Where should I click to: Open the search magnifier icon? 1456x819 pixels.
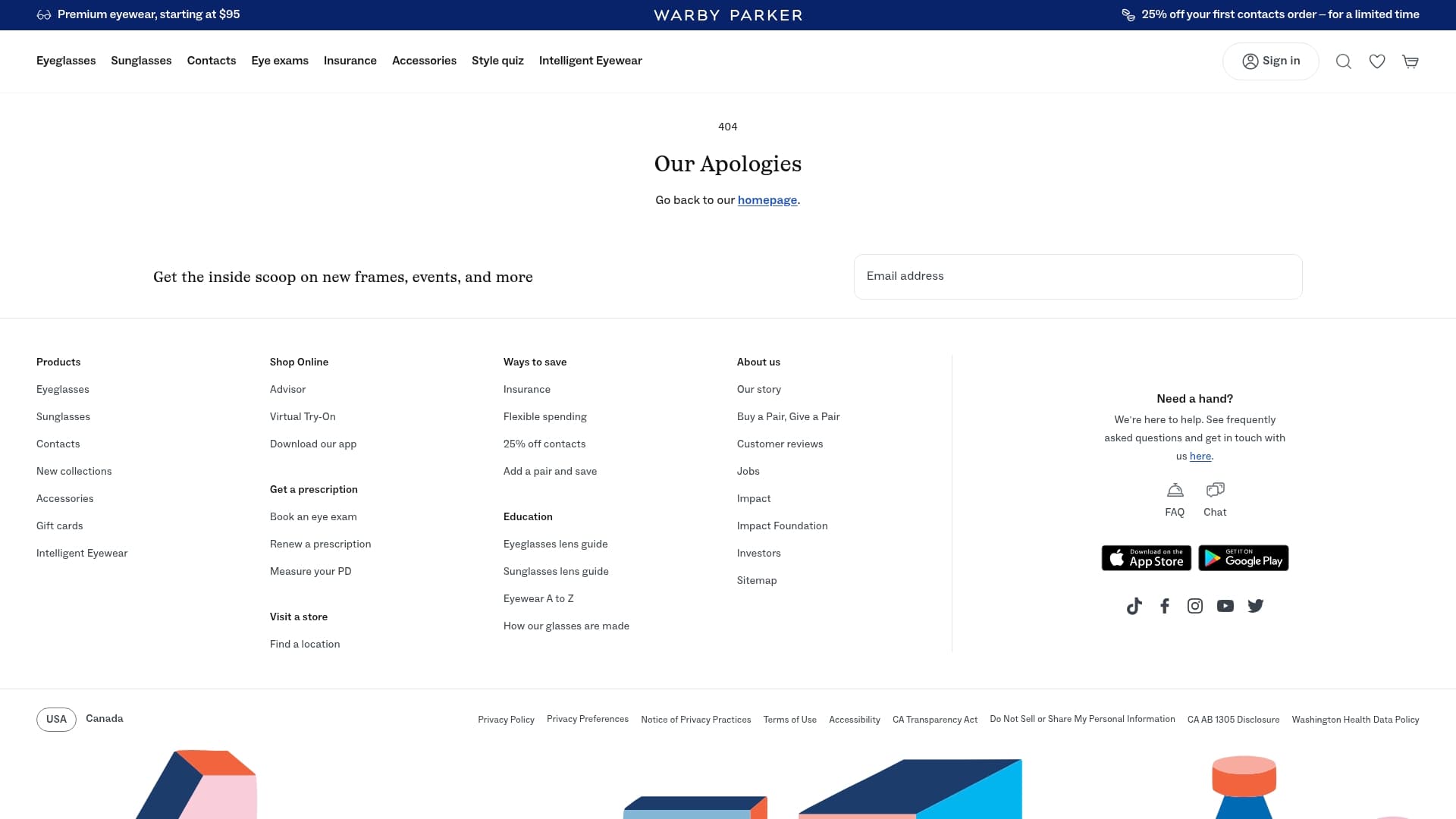[1343, 61]
